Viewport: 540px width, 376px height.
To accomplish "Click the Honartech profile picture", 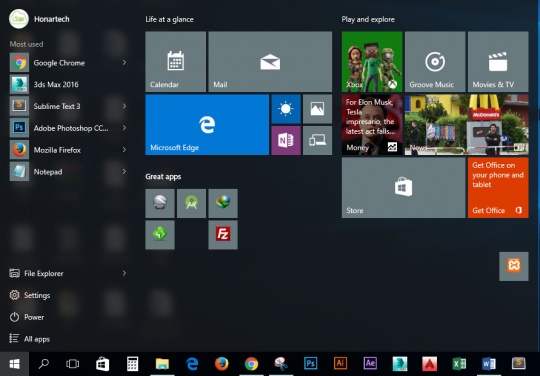I will tap(19, 19).
